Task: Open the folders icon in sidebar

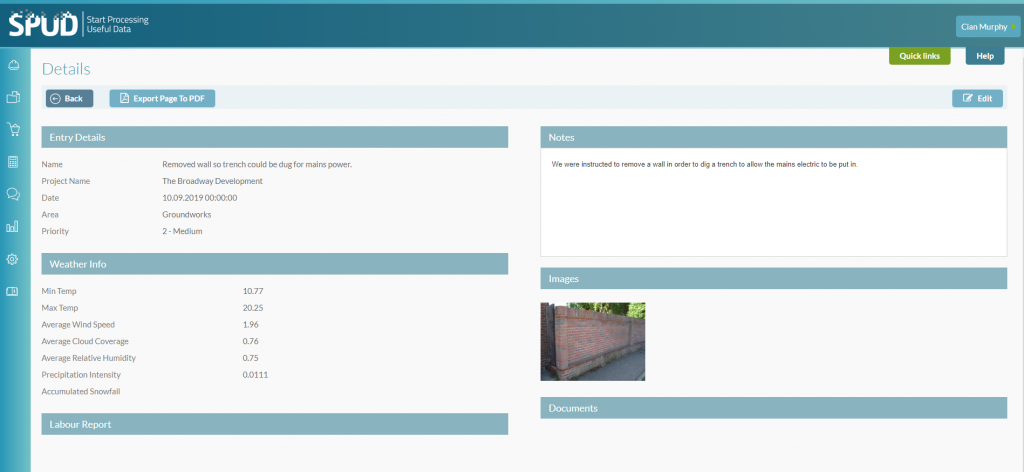Action: tap(12, 97)
